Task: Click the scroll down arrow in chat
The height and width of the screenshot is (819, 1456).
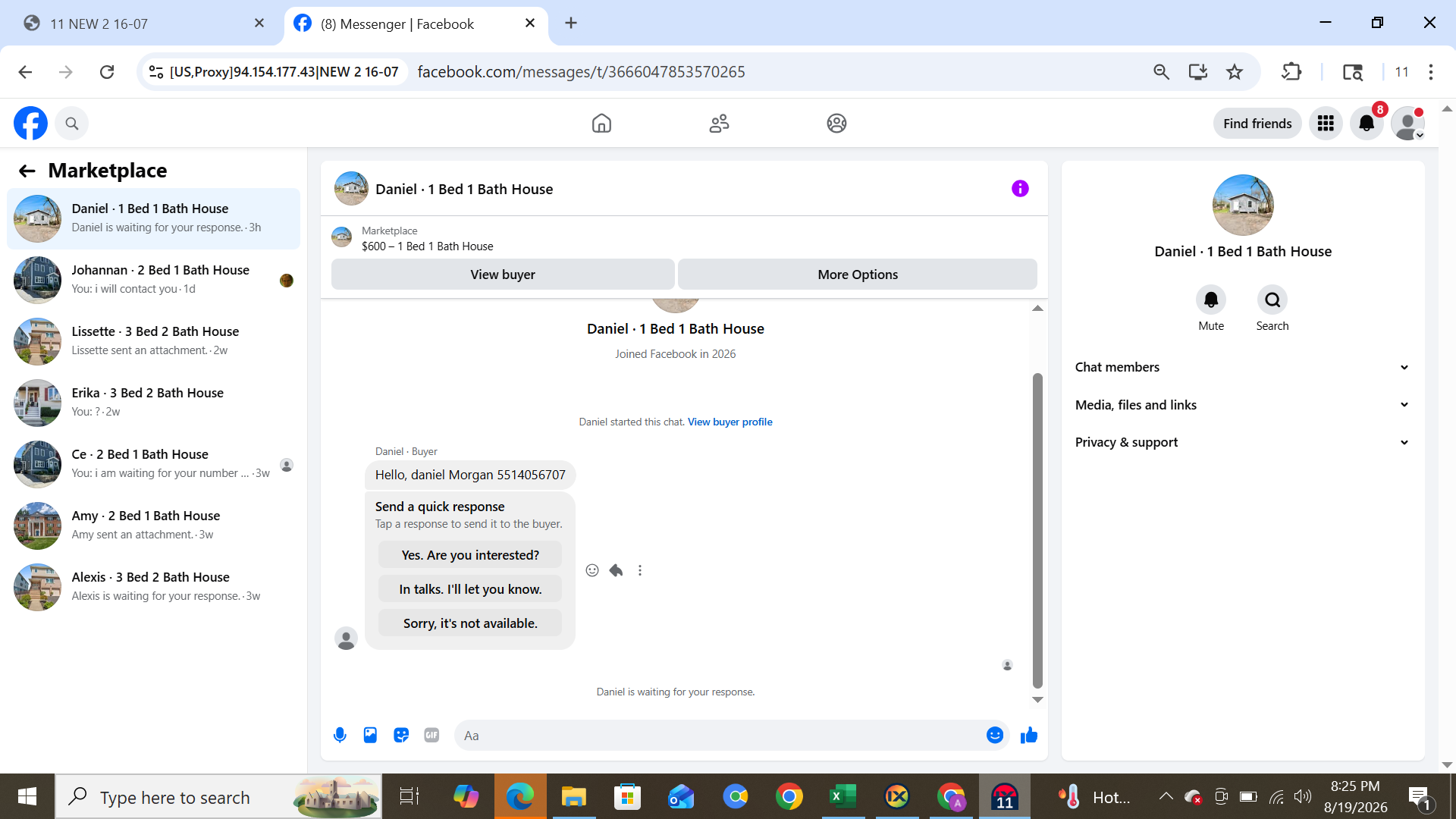Action: pos(1037,700)
